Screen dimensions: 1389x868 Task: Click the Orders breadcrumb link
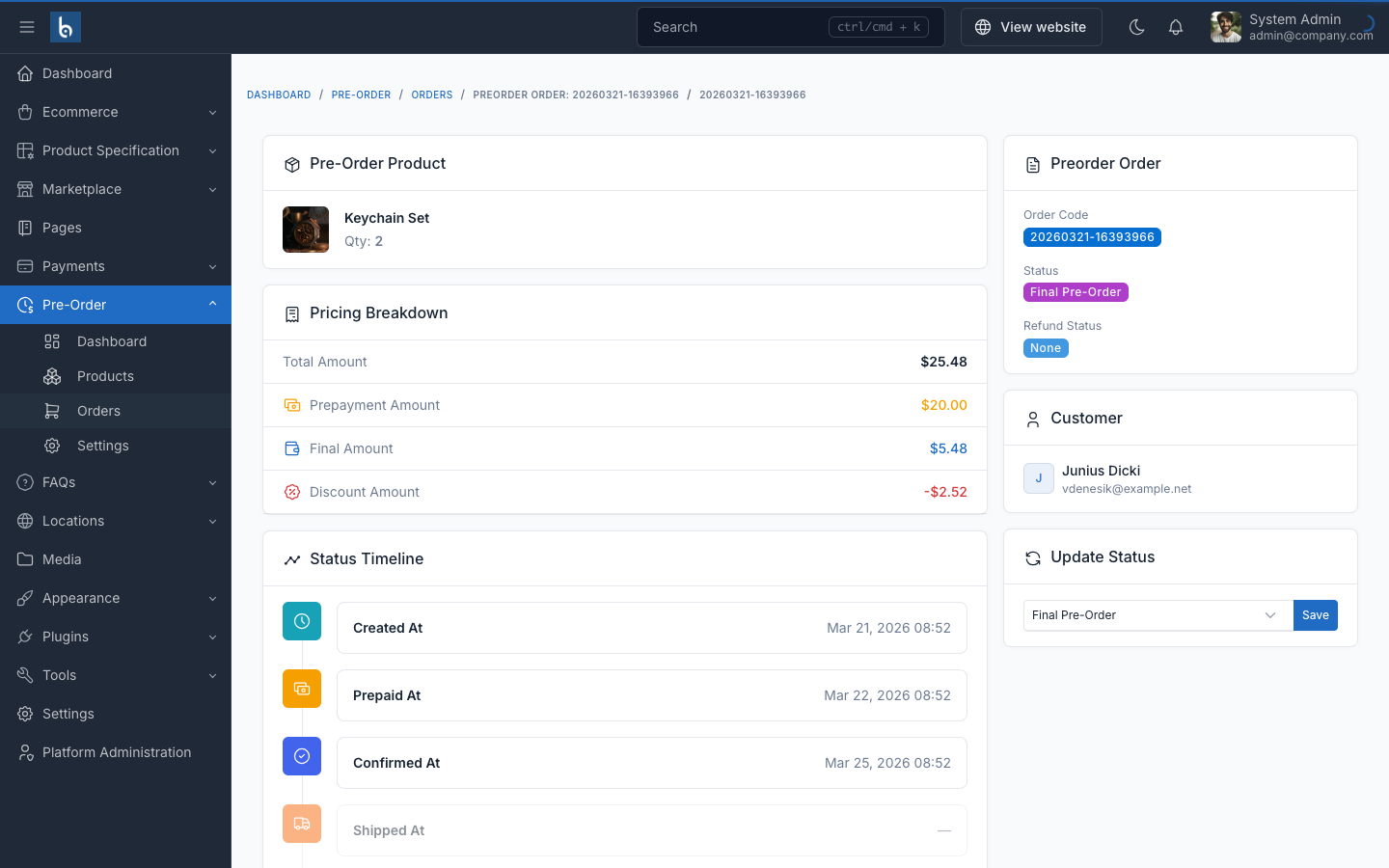(431, 95)
